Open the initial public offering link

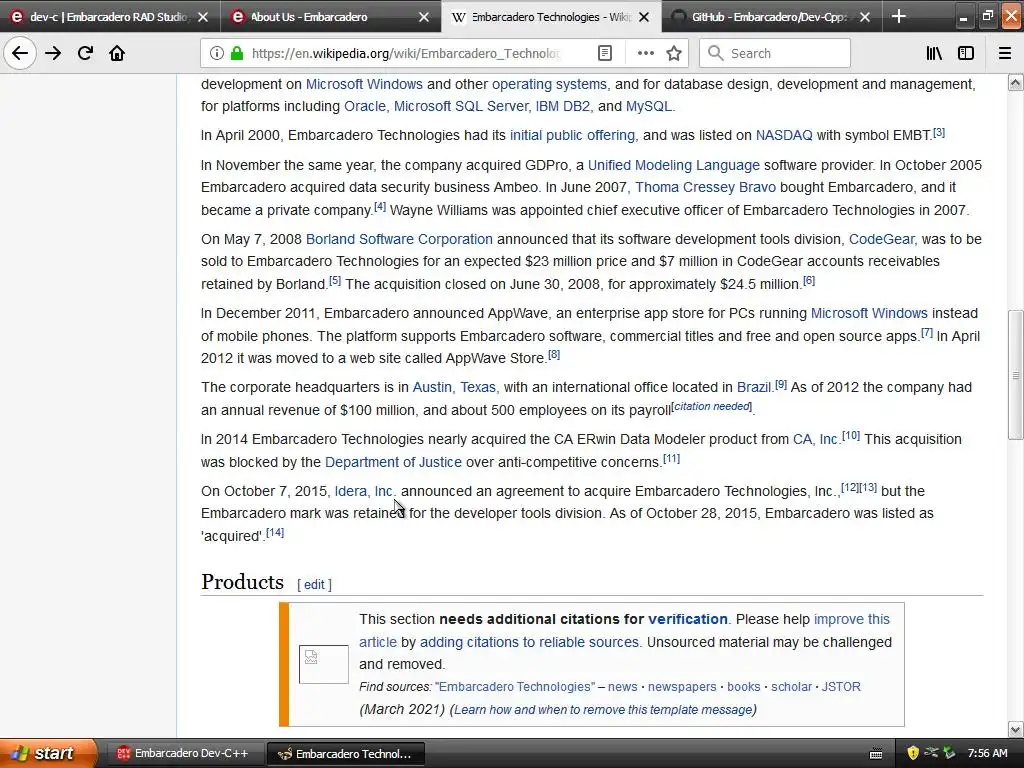tap(572, 135)
